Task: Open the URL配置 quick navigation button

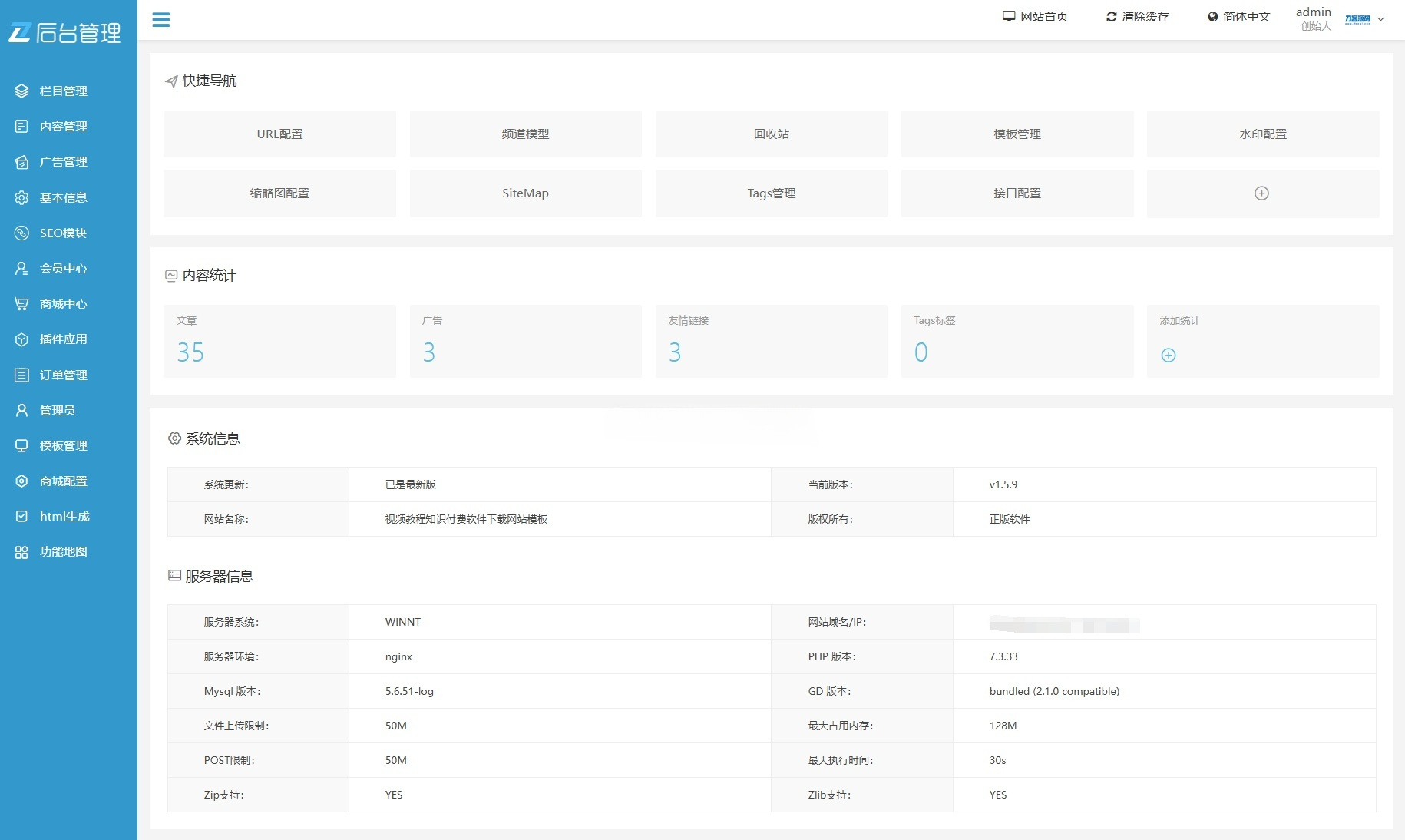Action: pyautogui.click(x=279, y=134)
